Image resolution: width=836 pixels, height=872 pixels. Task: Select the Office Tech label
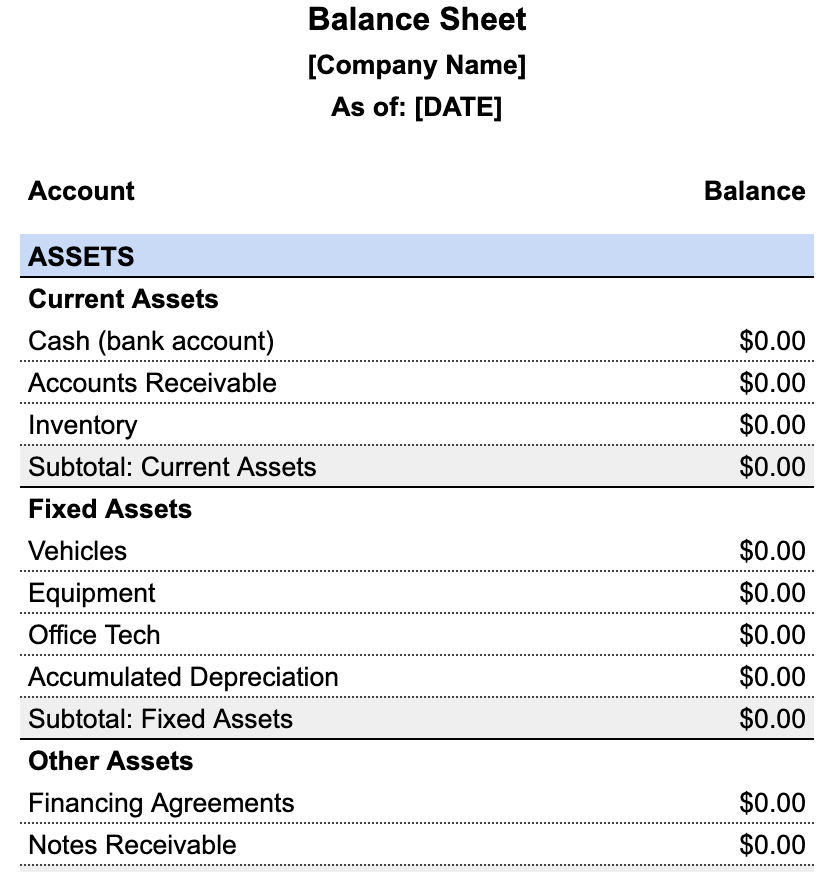click(x=94, y=635)
